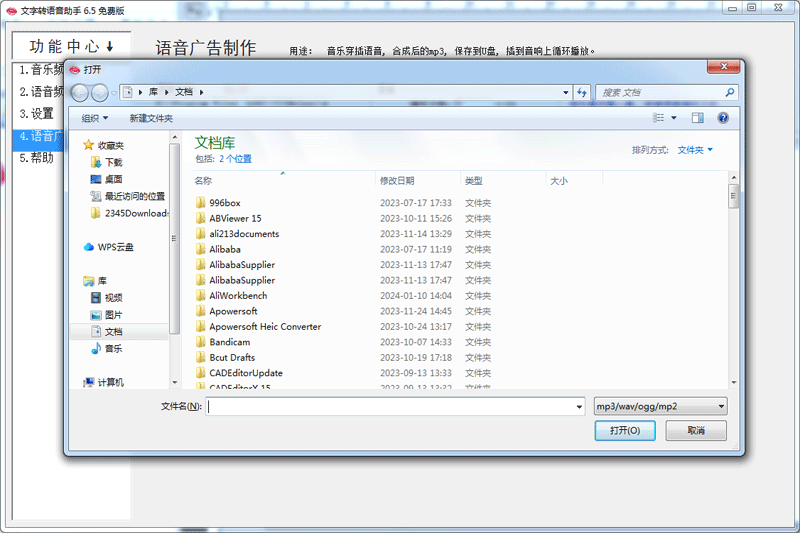Open the mp3/wav/ogg/mp2 file type dropdown

pos(661,407)
